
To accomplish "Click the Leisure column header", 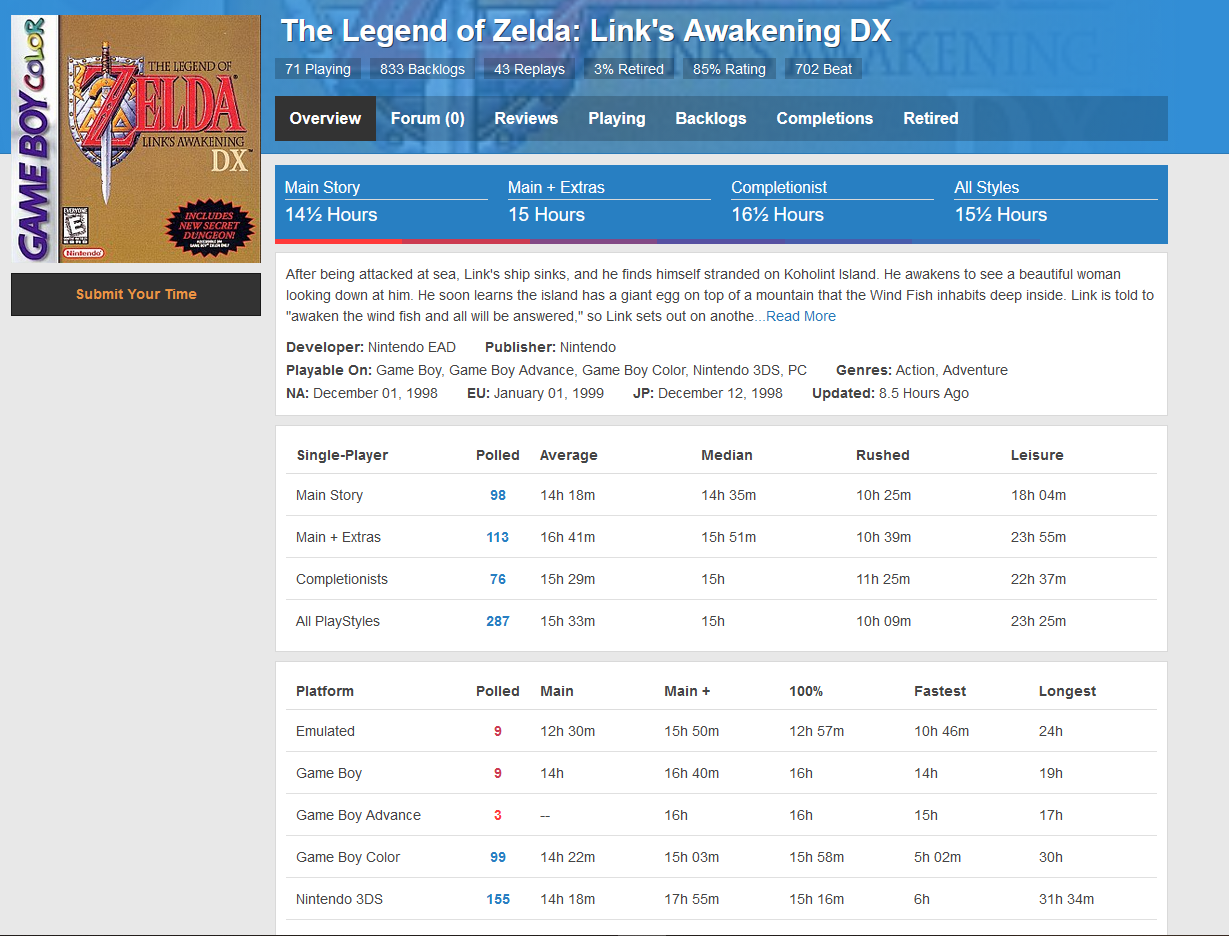I will click(1037, 455).
